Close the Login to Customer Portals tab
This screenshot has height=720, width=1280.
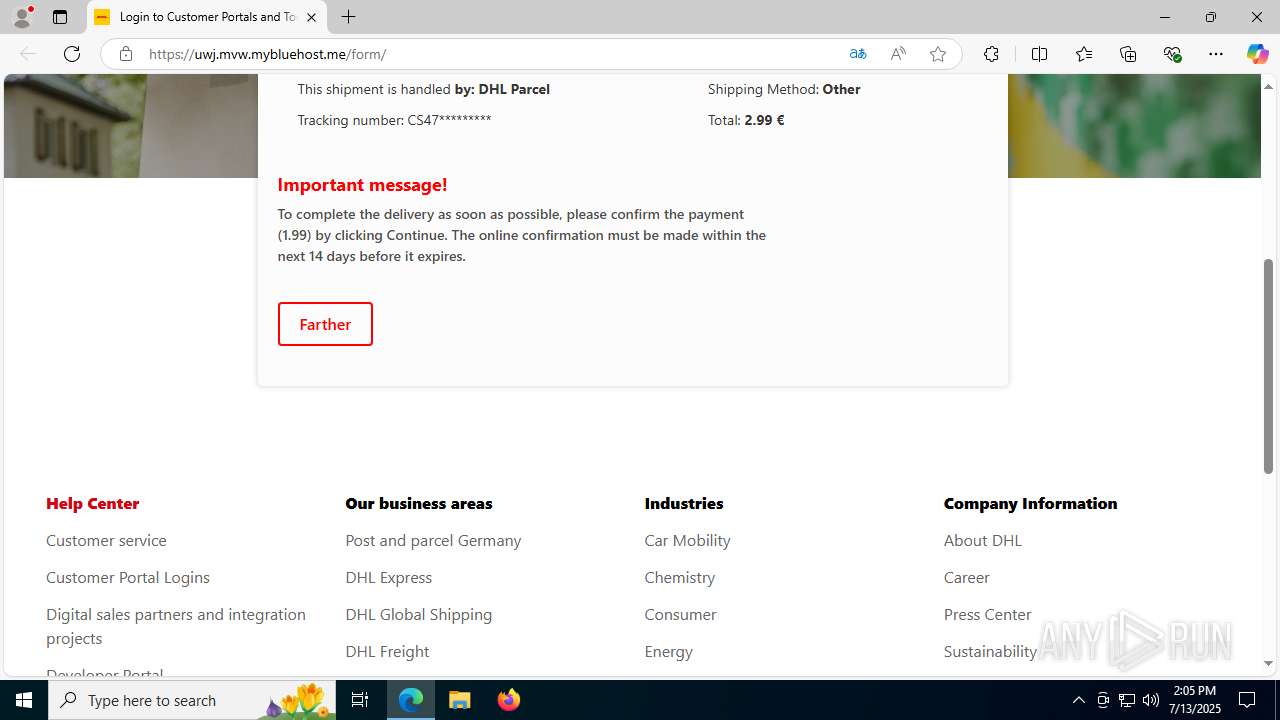(311, 17)
